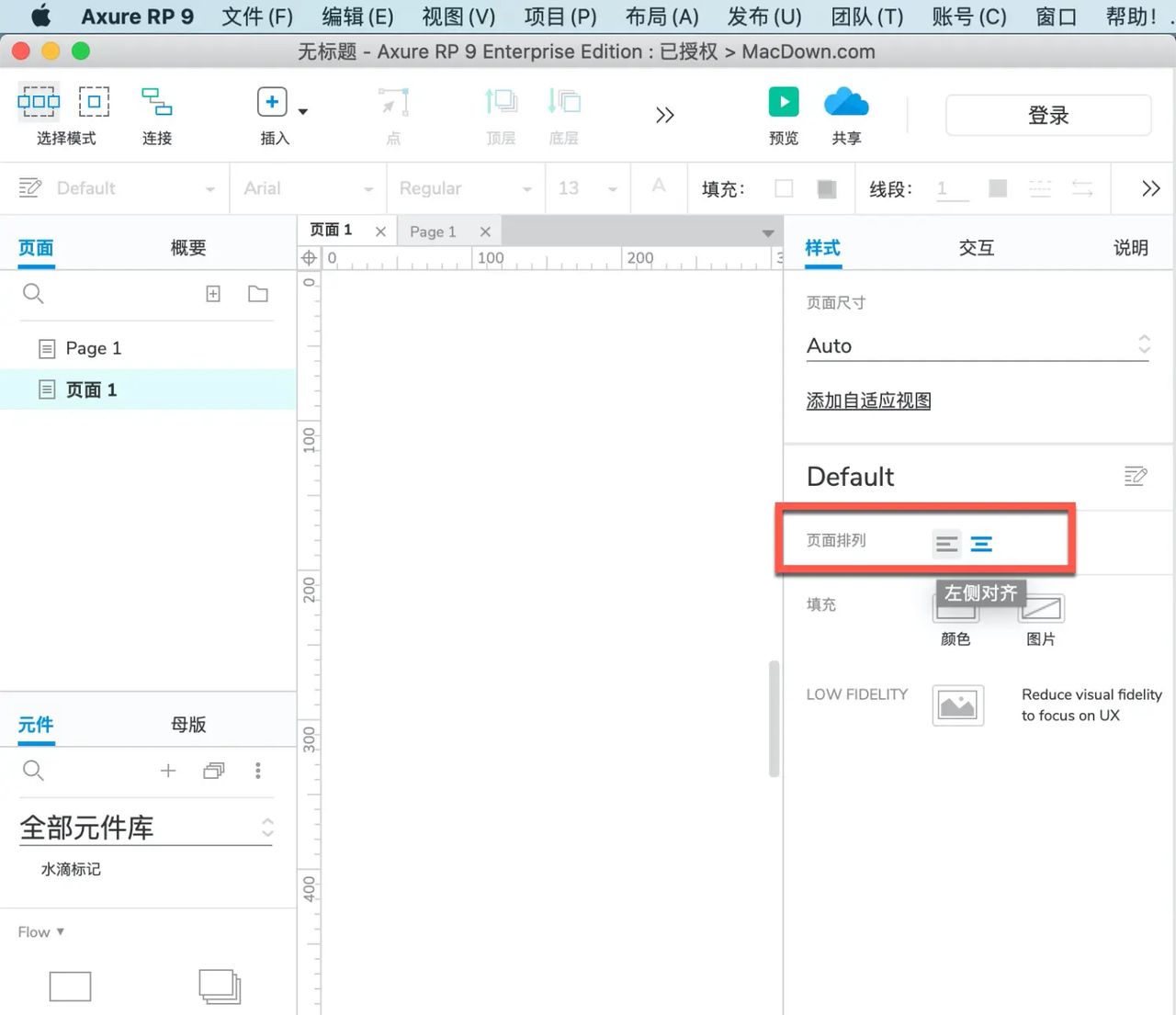
Task: Click the 添加自适应视图 link
Action: pos(868,401)
